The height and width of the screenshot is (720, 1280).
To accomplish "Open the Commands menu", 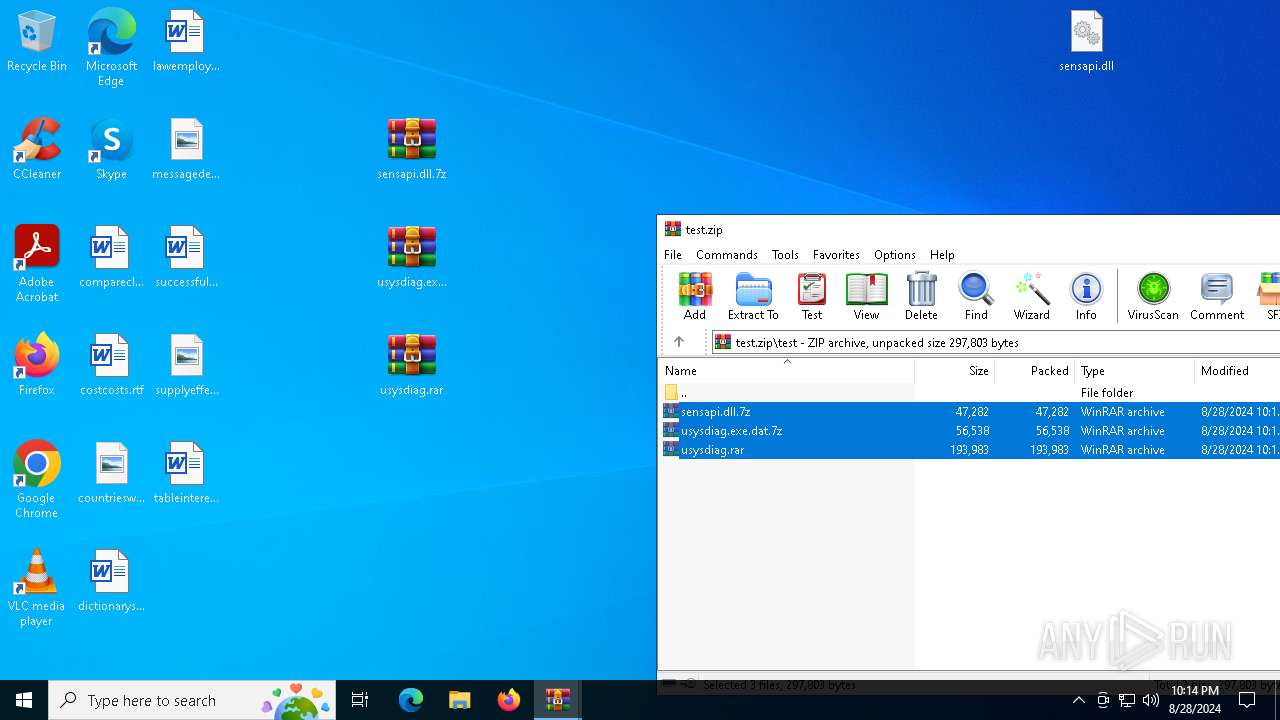I will (x=727, y=255).
